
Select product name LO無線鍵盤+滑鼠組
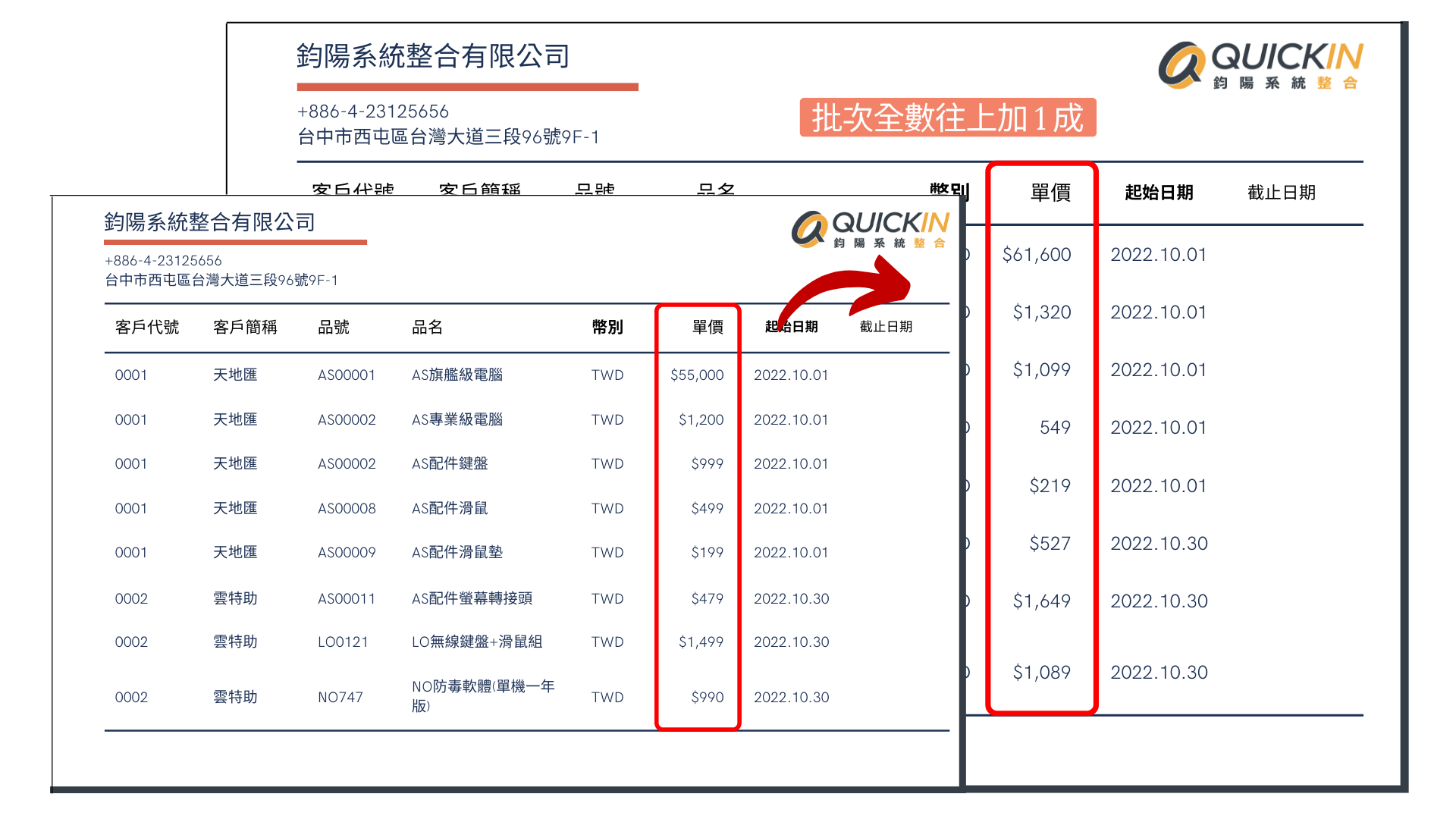(x=477, y=642)
